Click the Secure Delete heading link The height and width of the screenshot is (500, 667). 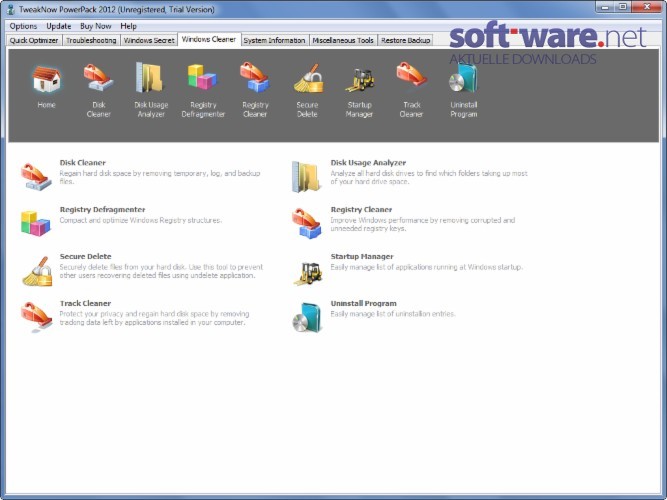[x=86, y=256]
